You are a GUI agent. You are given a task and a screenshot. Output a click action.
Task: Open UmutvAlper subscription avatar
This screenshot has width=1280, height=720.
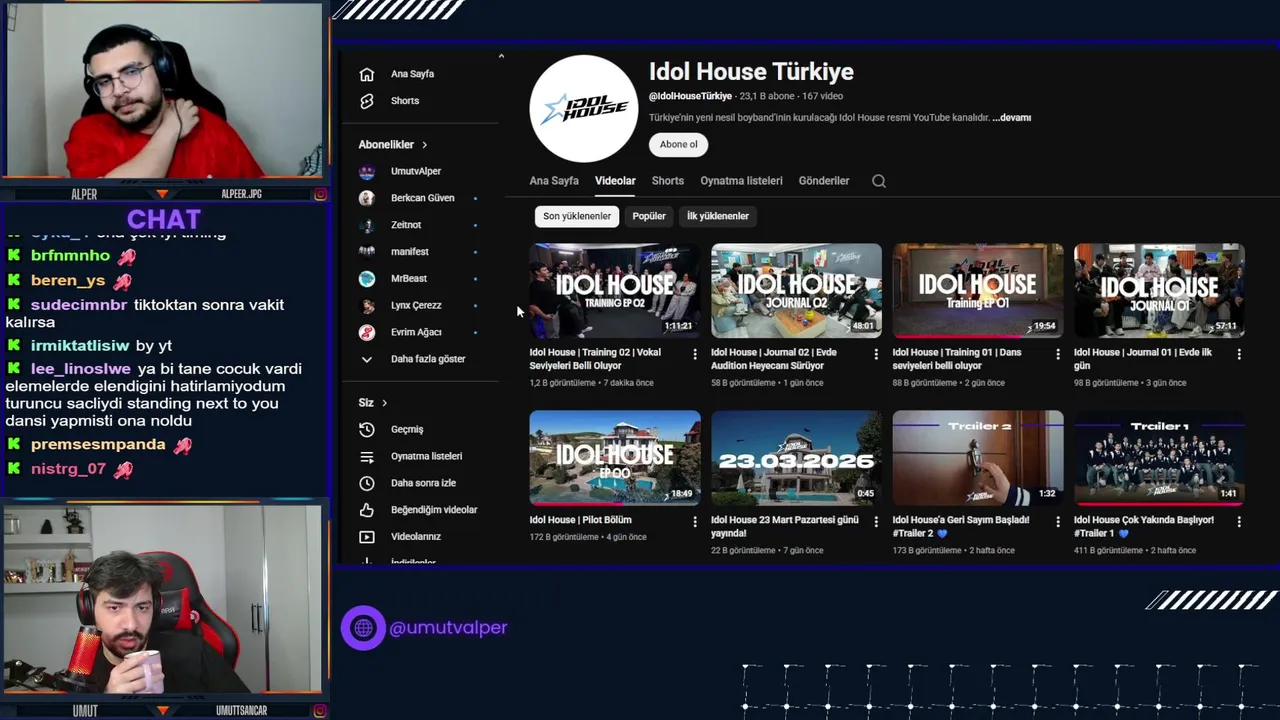point(367,171)
